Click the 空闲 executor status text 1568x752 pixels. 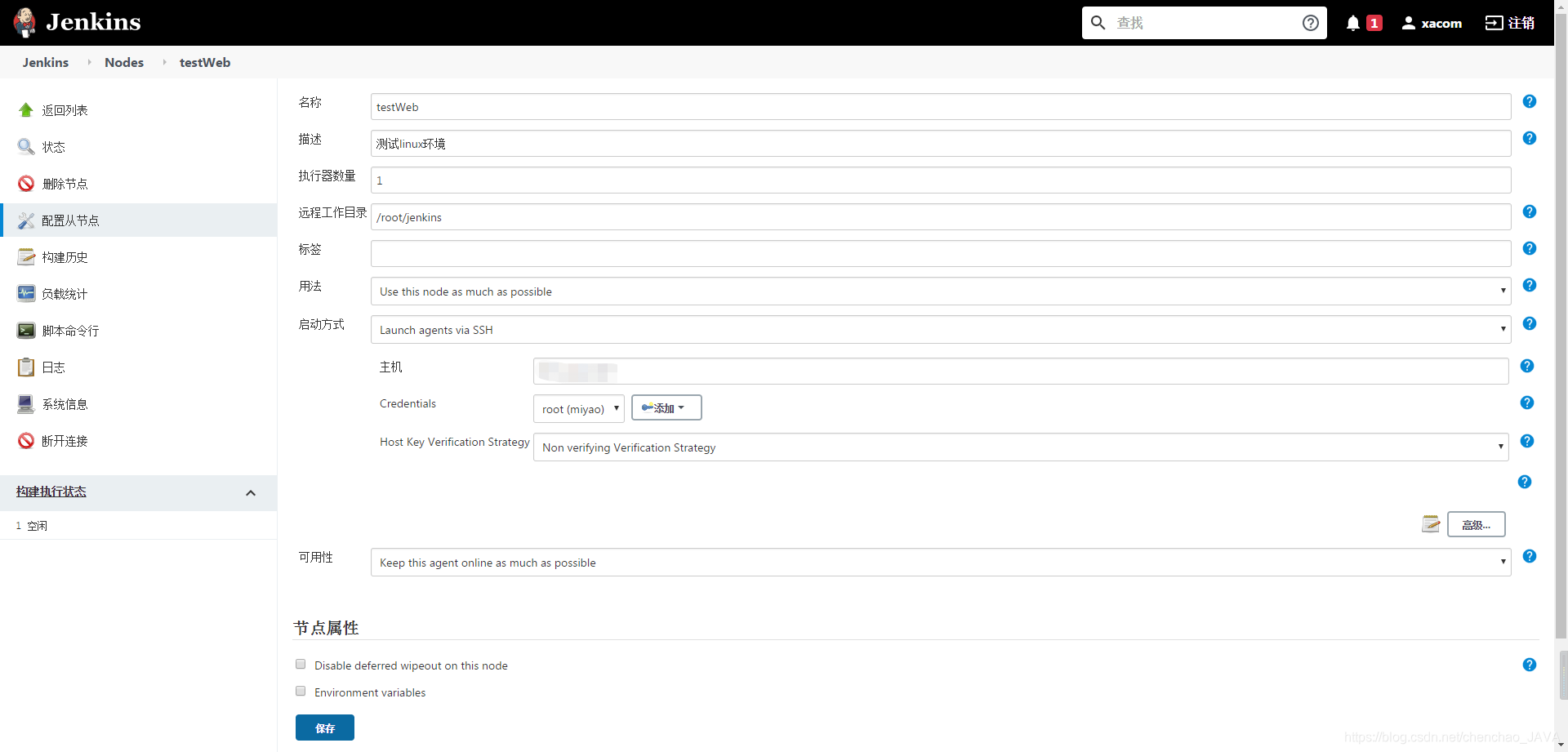coord(38,526)
